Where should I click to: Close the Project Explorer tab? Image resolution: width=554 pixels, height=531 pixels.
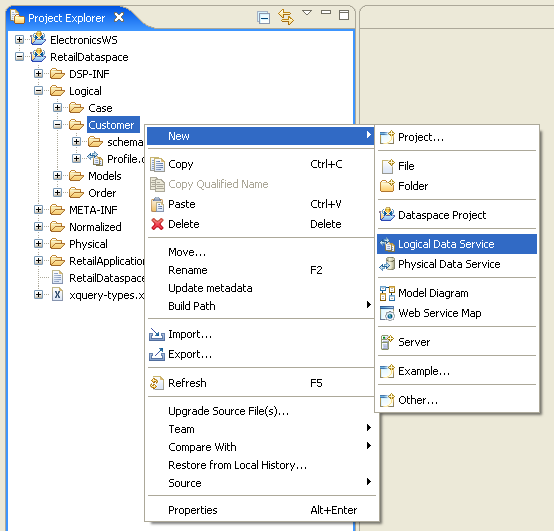click(x=119, y=17)
